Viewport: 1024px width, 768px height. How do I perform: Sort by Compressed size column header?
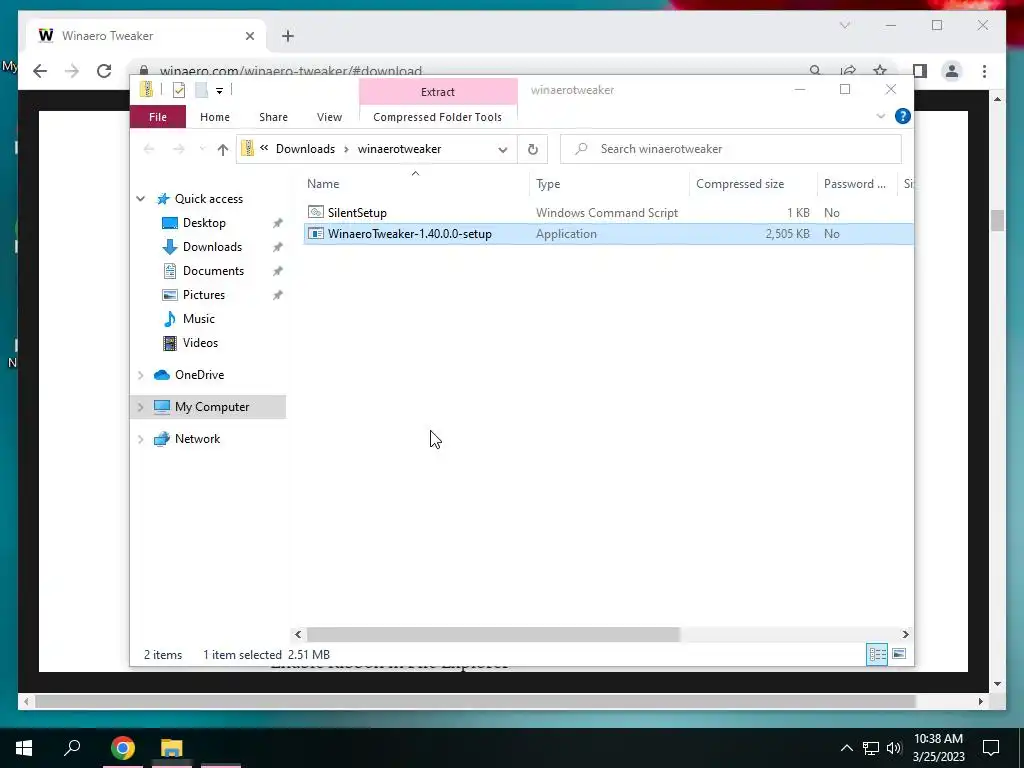coord(753,184)
